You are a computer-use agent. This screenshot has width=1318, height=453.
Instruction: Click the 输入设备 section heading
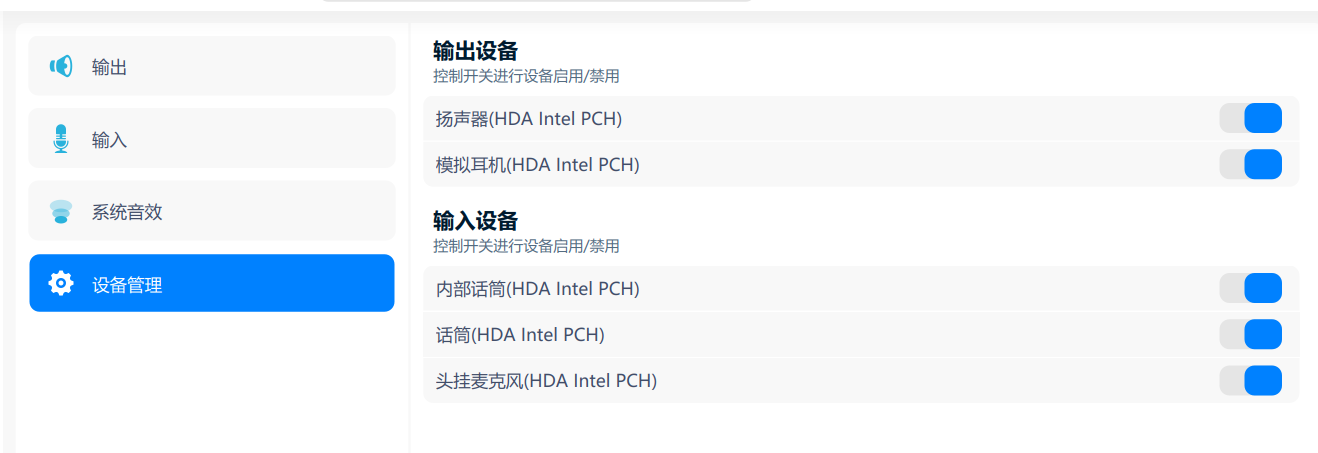pyautogui.click(x=475, y=221)
